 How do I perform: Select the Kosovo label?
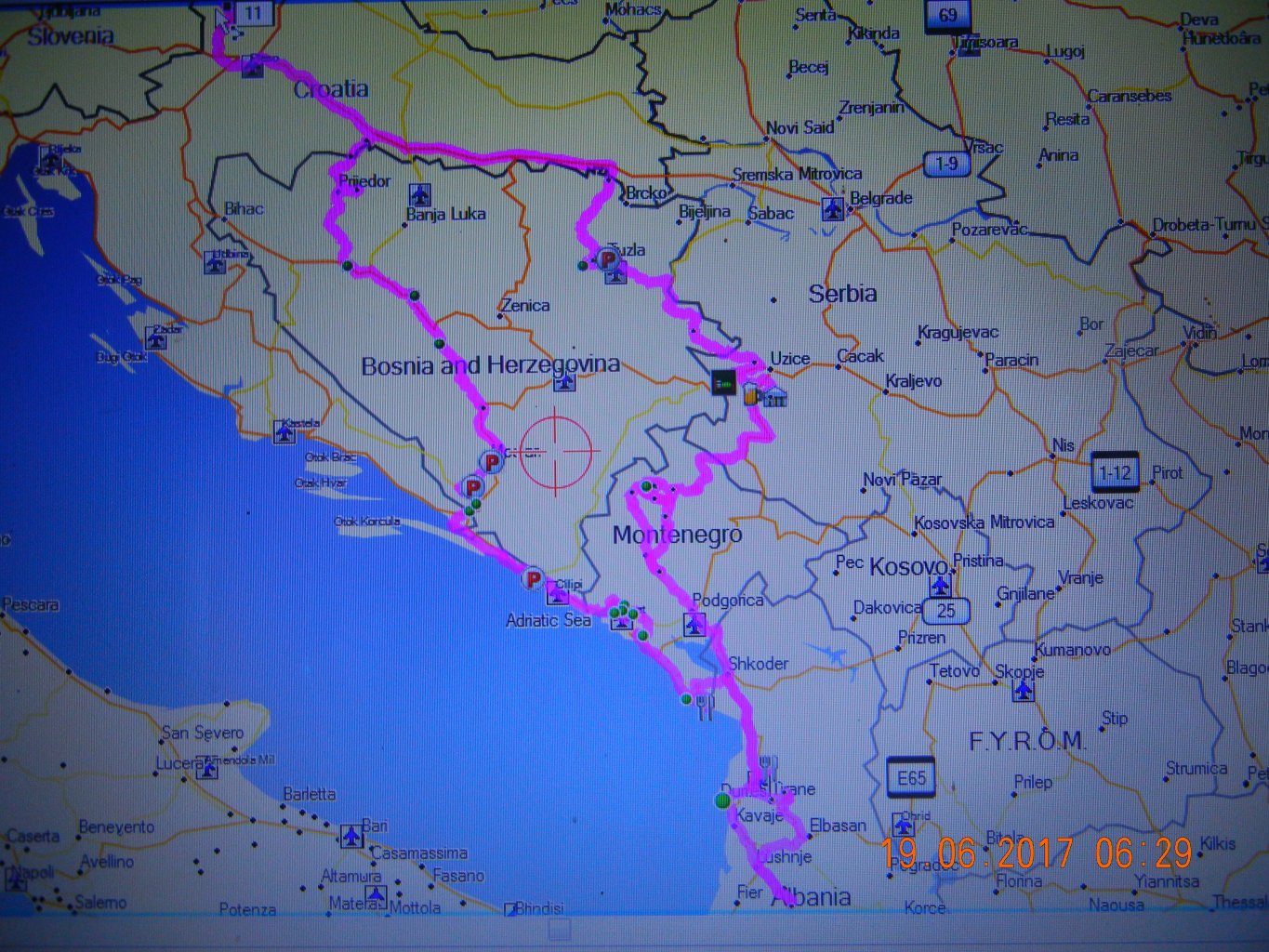click(x=909, y=566)
